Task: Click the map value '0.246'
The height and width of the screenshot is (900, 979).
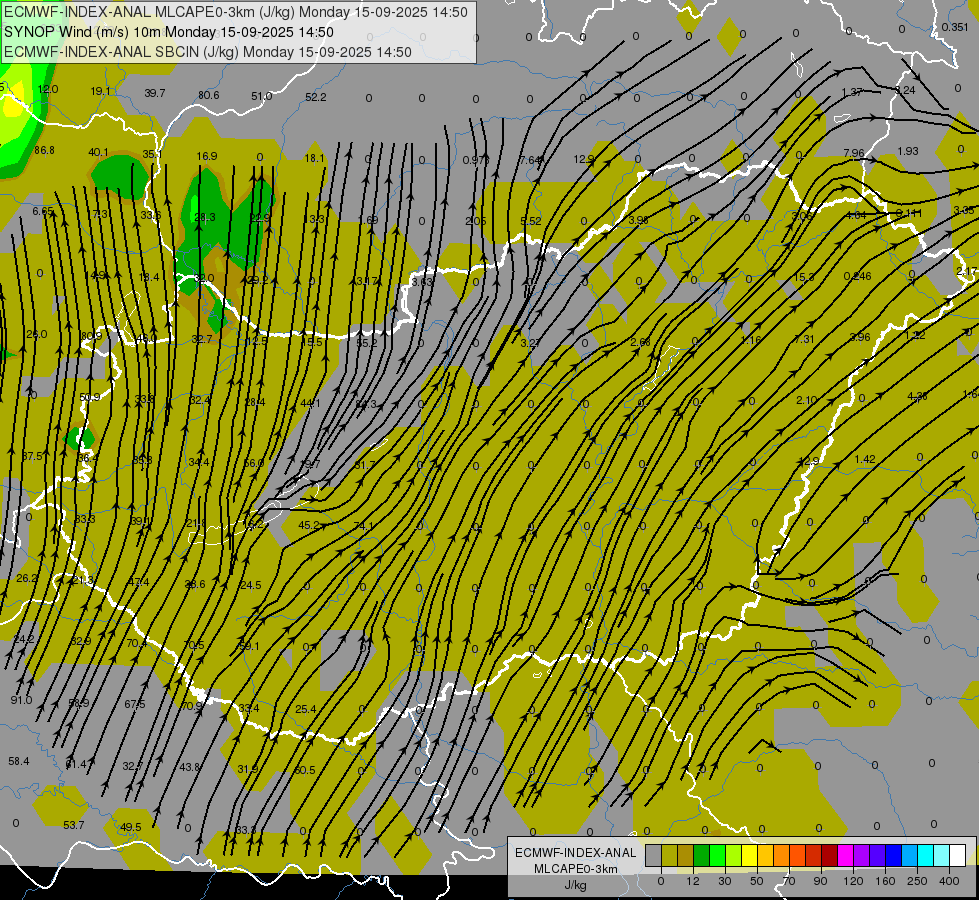Action: (x=857, y=276)
